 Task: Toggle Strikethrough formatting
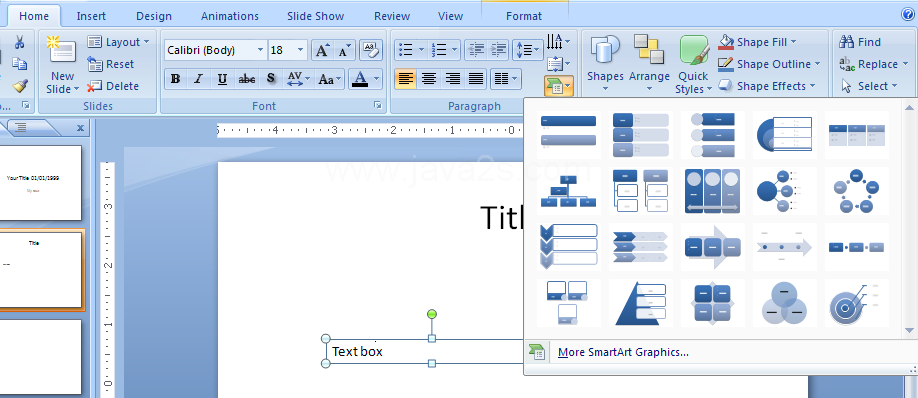point(246,79)
